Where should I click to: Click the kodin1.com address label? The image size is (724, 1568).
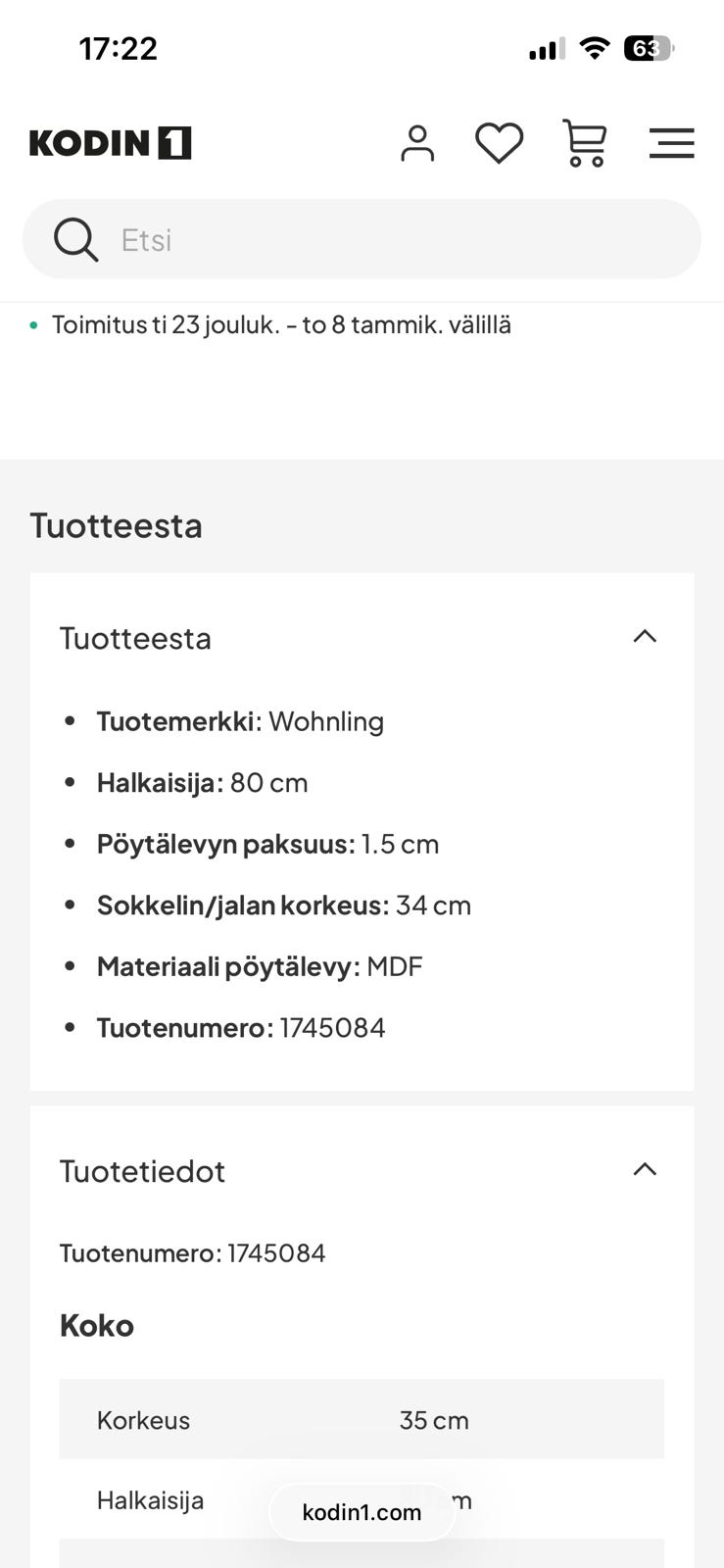click(362, 1512)
